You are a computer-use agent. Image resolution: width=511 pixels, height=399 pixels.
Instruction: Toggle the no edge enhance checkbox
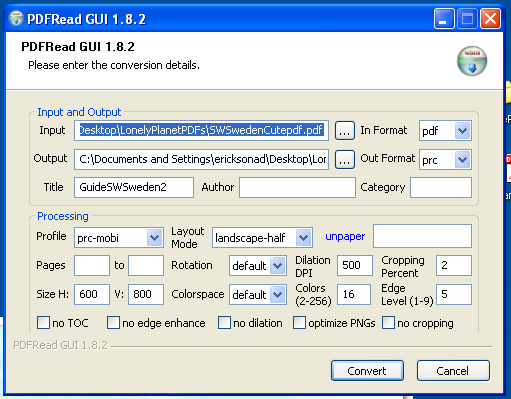[x=113, y=323]
